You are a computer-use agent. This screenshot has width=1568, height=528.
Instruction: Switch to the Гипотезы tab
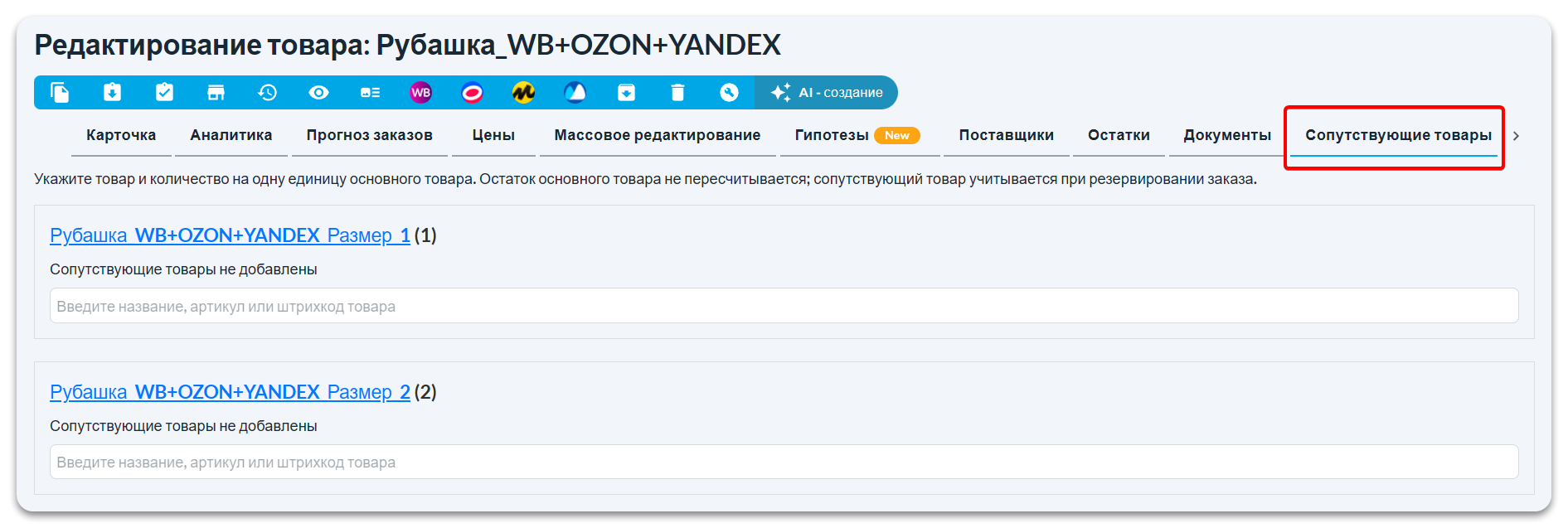pos(858,135)
